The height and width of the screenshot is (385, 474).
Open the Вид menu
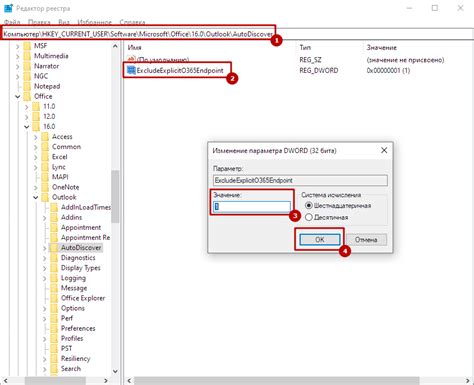click(x=64, y=22)
